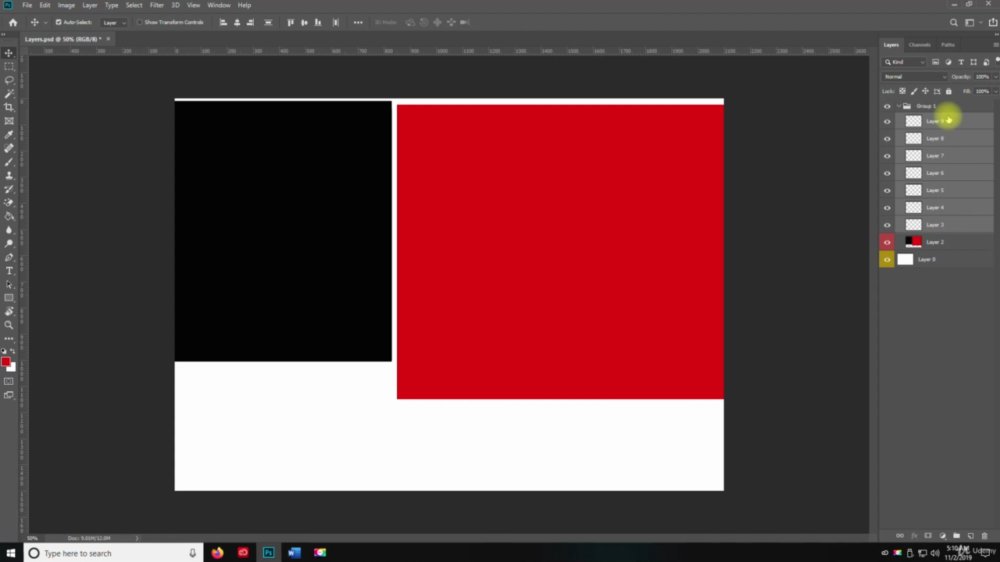Open the Kind filter dropdown
The height and width of the screenshot is (562, 1000).
(904, 62)
